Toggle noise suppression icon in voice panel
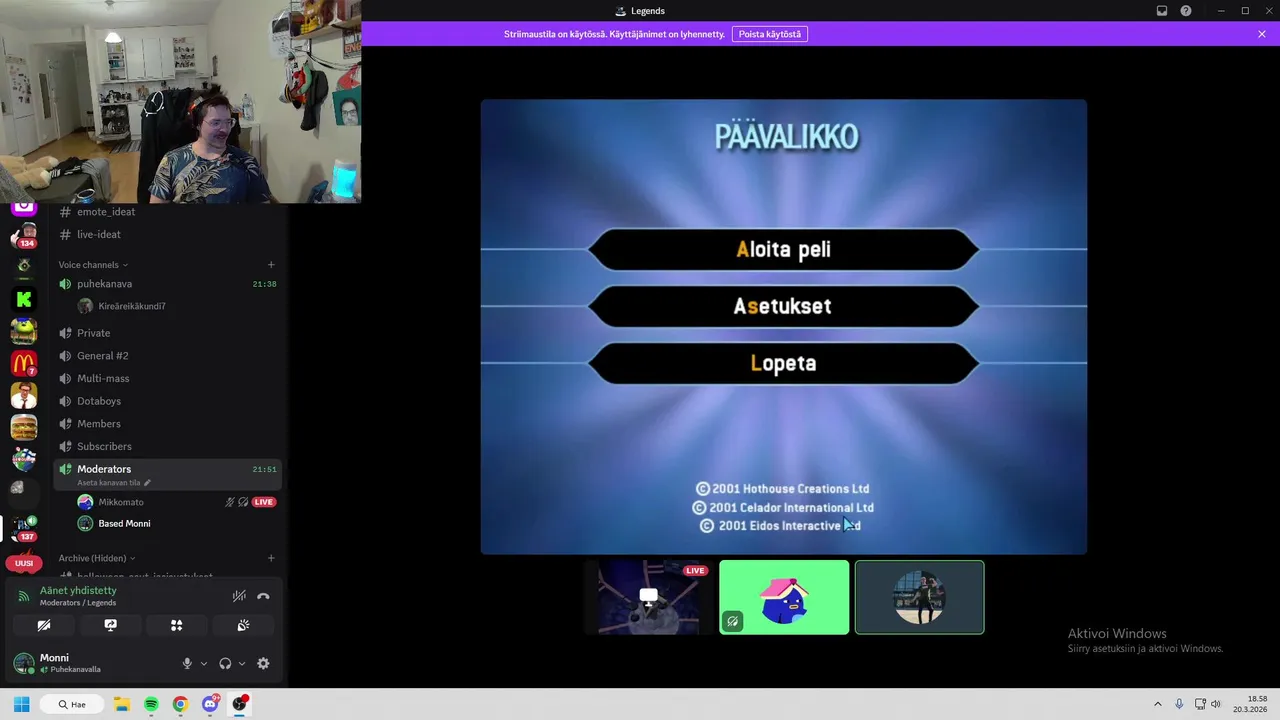This screenshot has width=1280, height=720. click(x=239, y=596)
